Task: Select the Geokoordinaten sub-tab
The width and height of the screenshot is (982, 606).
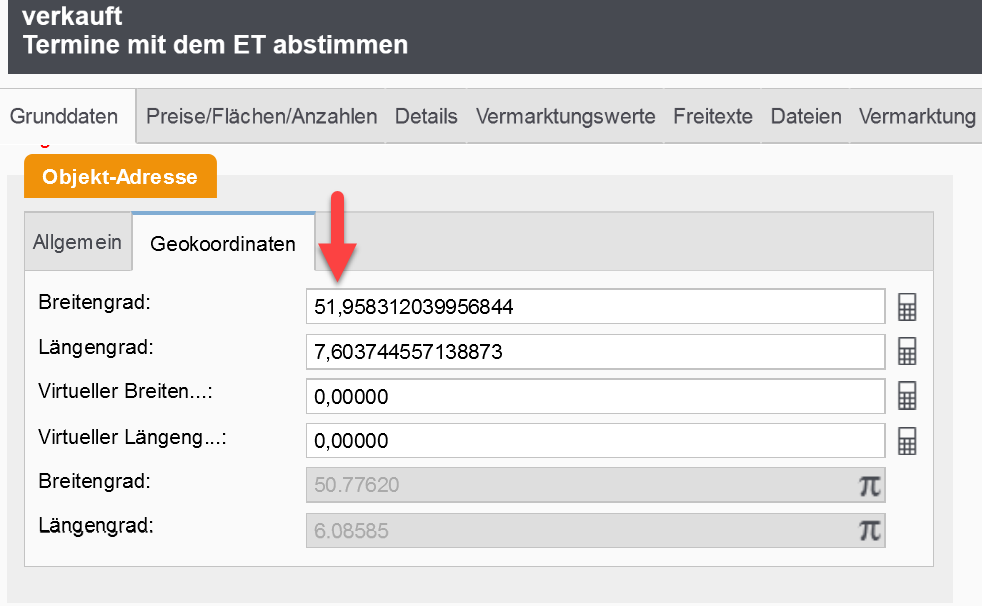Action: (x=223, y=244)
